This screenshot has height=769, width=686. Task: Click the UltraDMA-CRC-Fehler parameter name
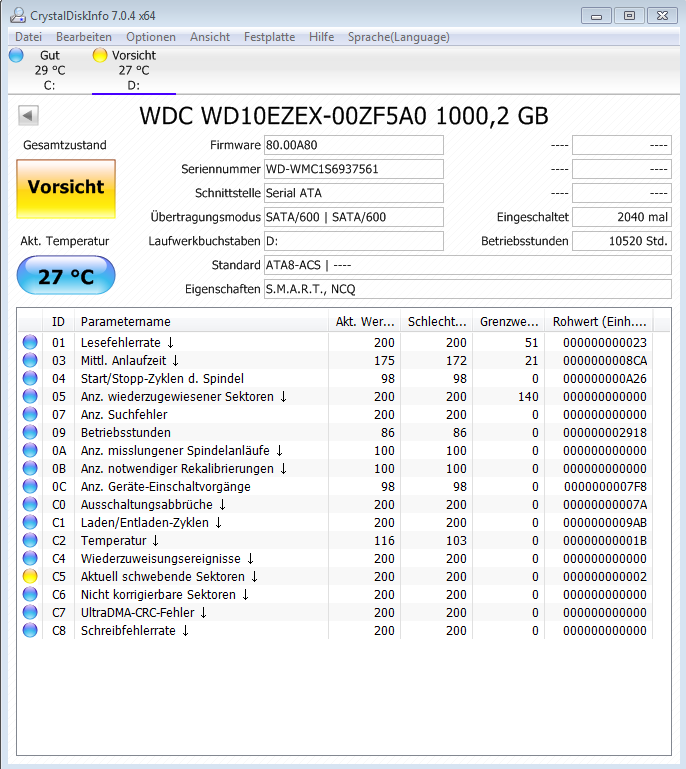[137, 612]
